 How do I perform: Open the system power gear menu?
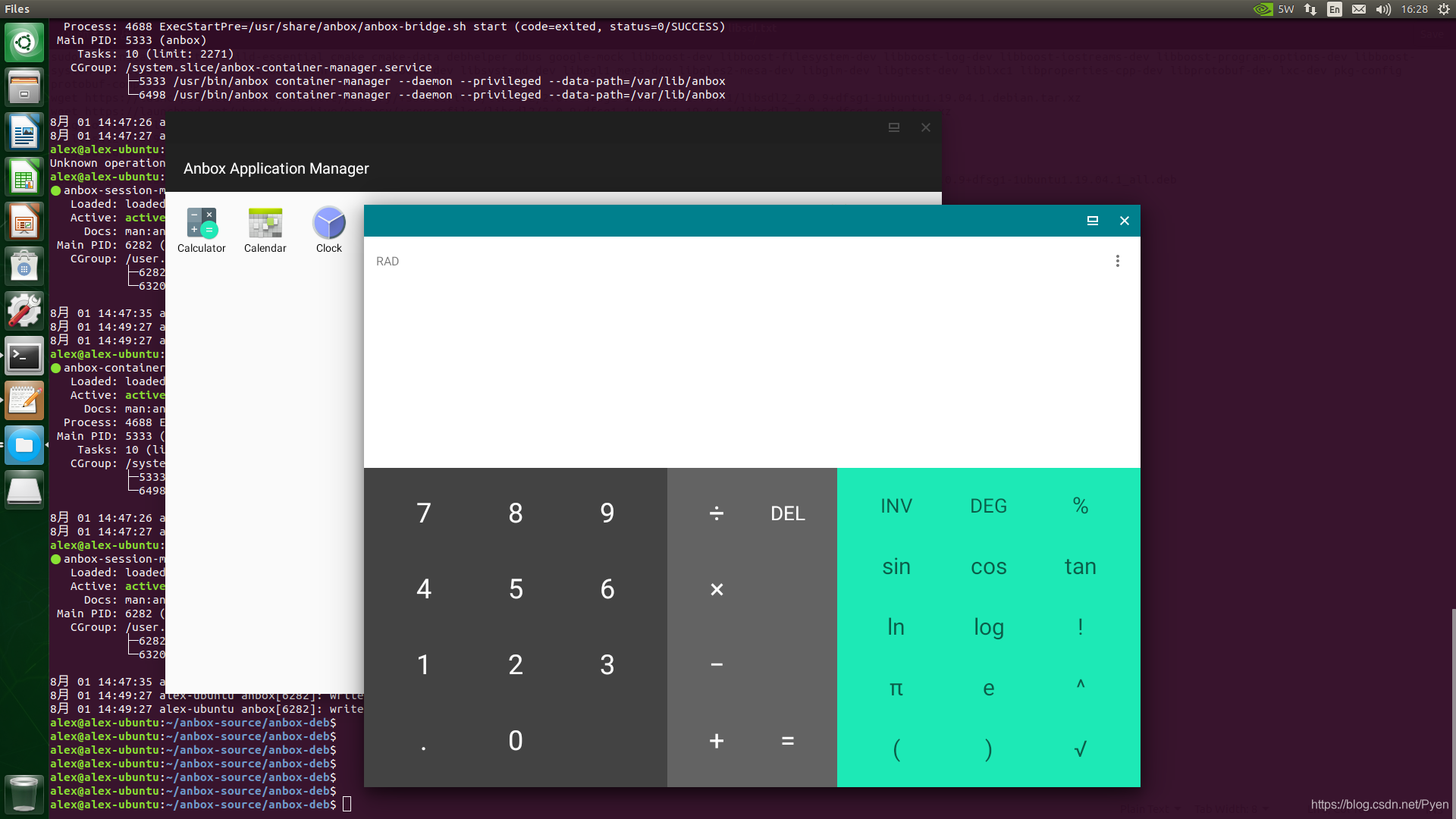tap(1444, 9)
